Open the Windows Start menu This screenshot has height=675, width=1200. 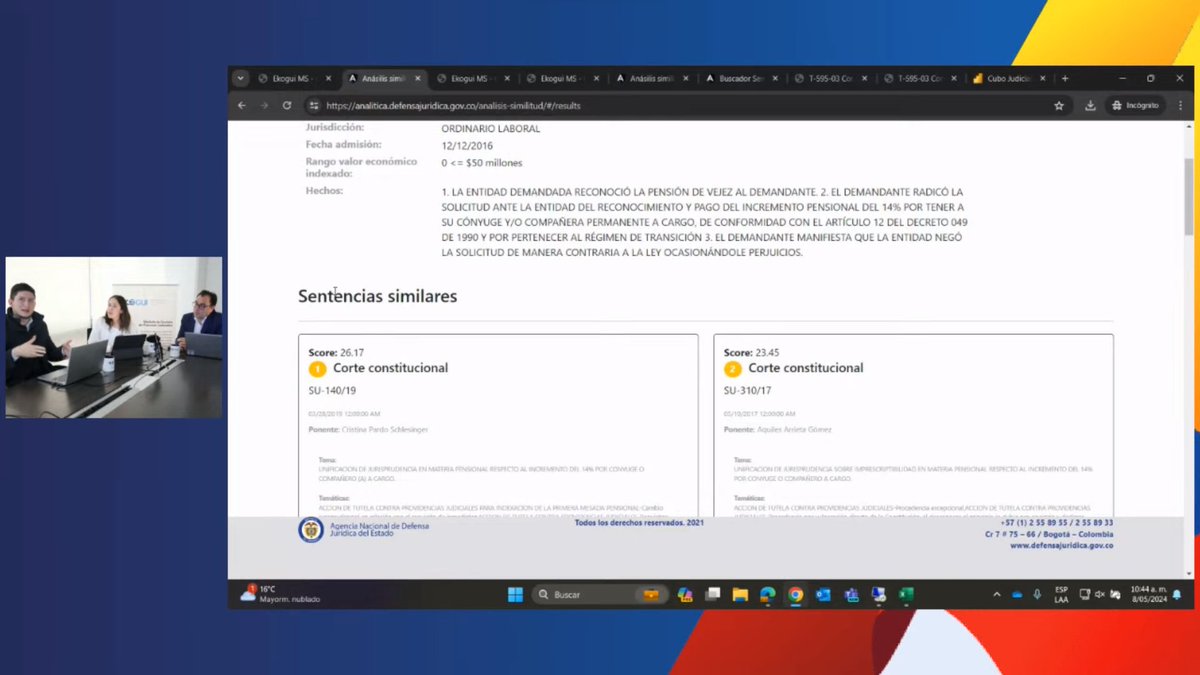tap(515, 594)
